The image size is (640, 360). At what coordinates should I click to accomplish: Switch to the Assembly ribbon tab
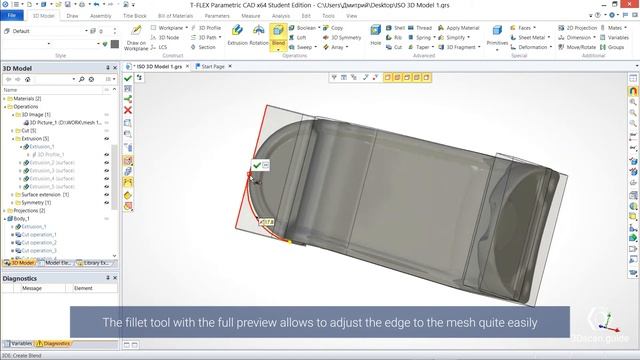(x=100, y=16)
